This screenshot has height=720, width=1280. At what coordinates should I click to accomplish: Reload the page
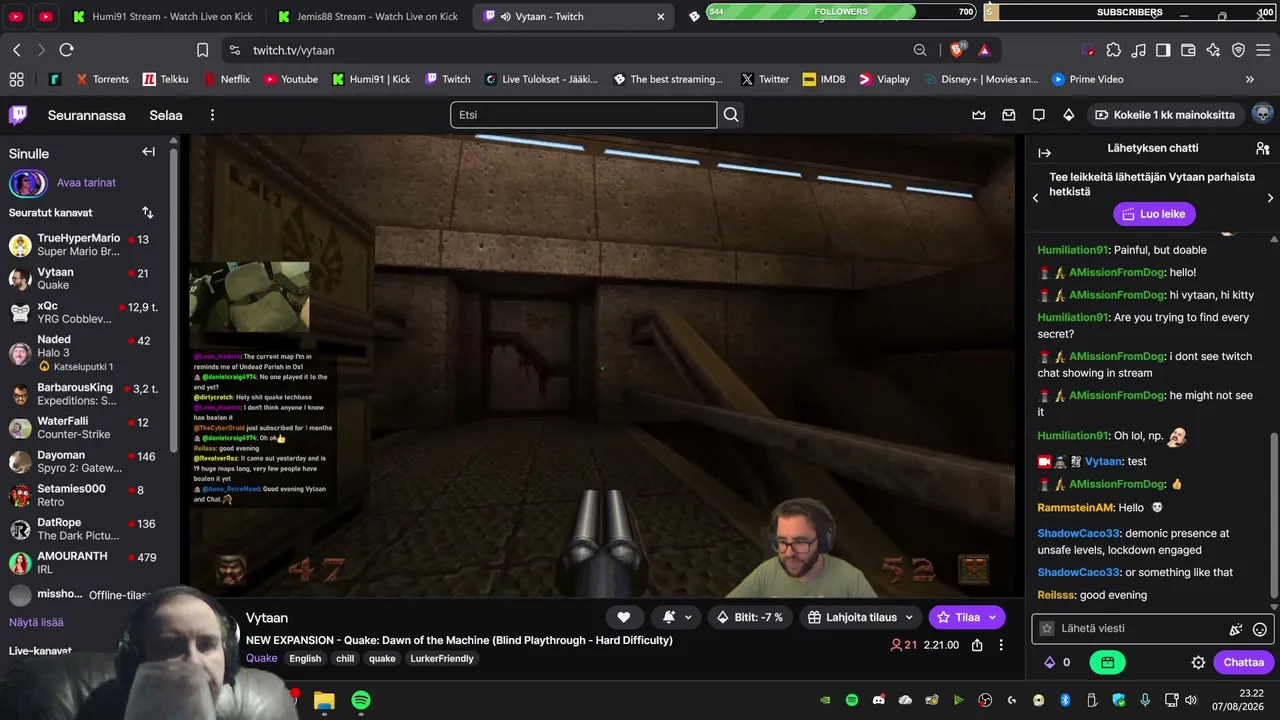(x=66, y=50)
